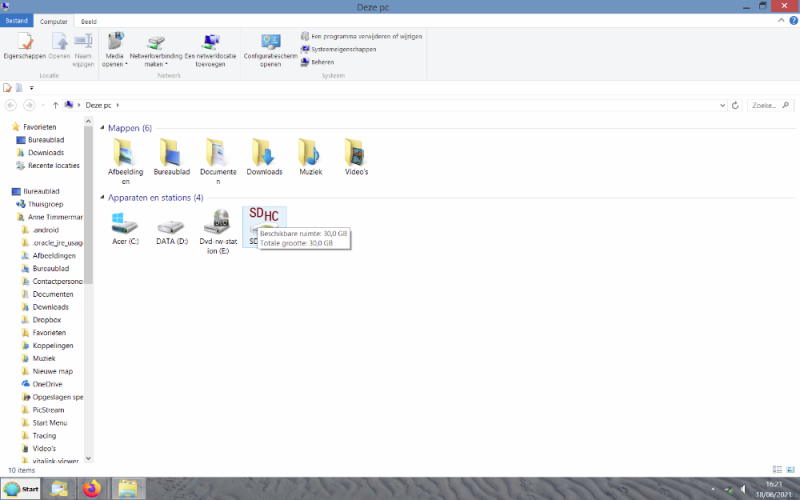Switch to the Beeld ribbon tab

[89, 21]
